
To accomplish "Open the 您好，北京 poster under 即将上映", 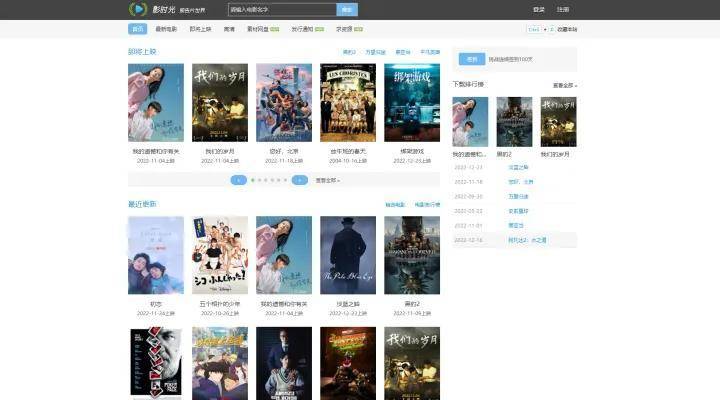I will tap(284, 102).
